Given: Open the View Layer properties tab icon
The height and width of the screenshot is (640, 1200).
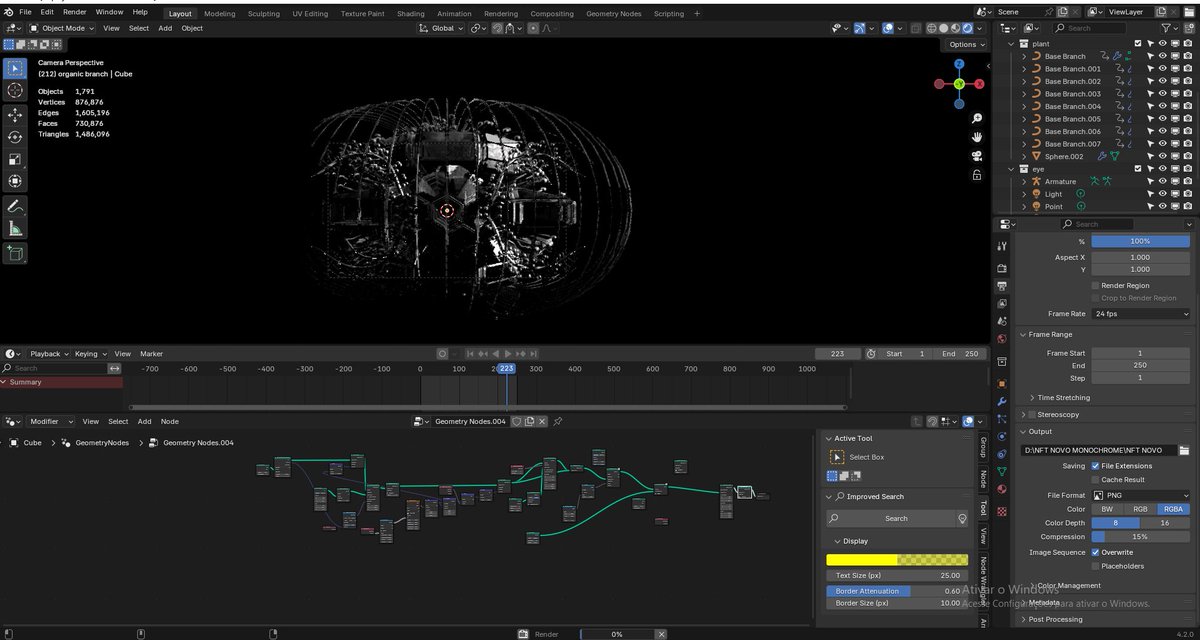Looking at the screenshot, I should click(x=1002, y=302).
